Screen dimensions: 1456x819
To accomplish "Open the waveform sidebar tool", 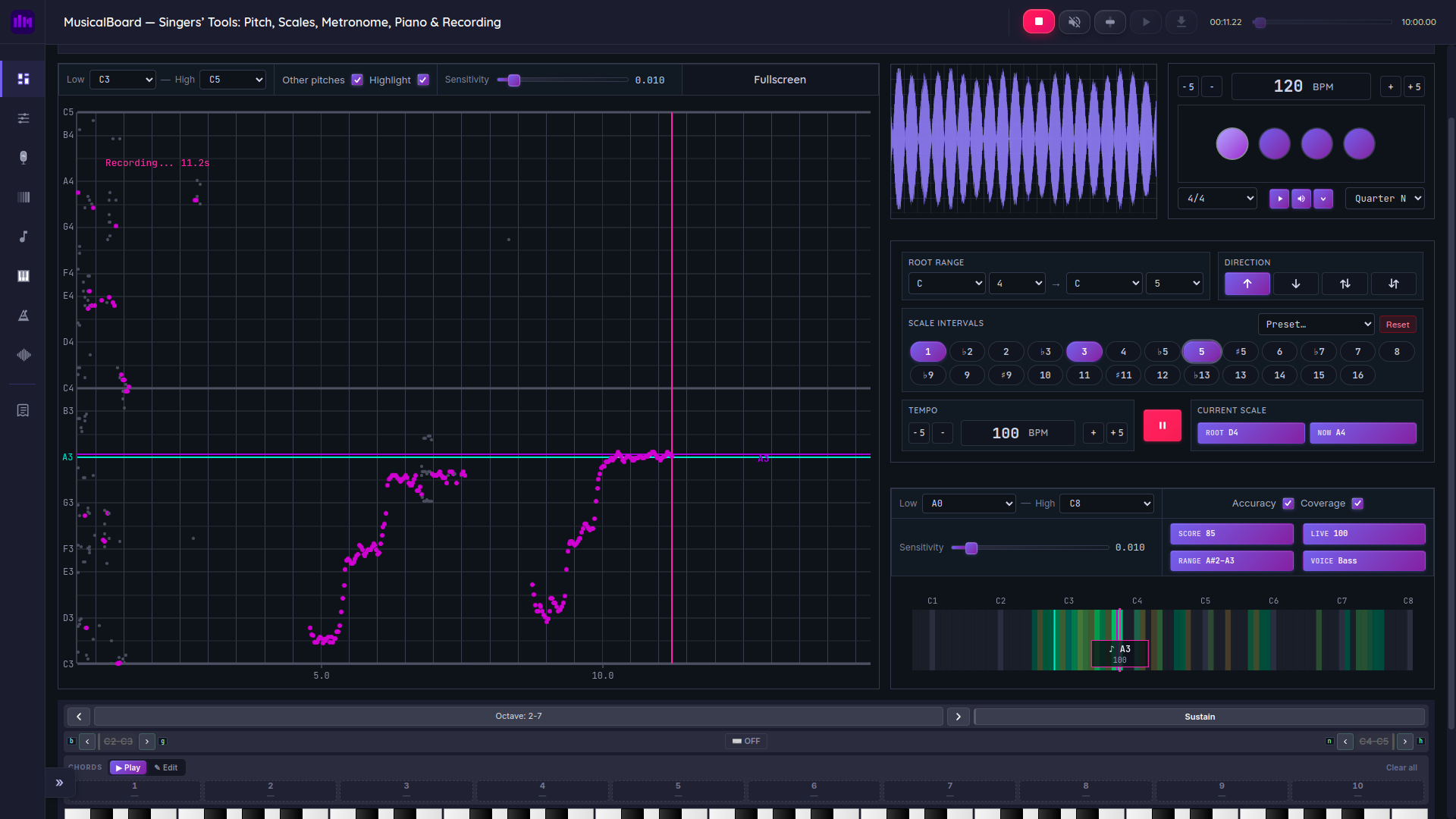I will [24, 355].
